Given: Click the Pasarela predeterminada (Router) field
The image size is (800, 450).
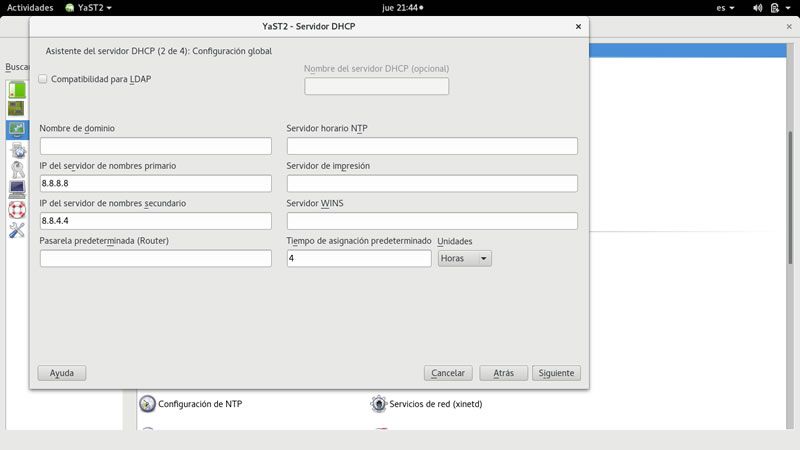Looking at the screenshot, I should 155,258.
